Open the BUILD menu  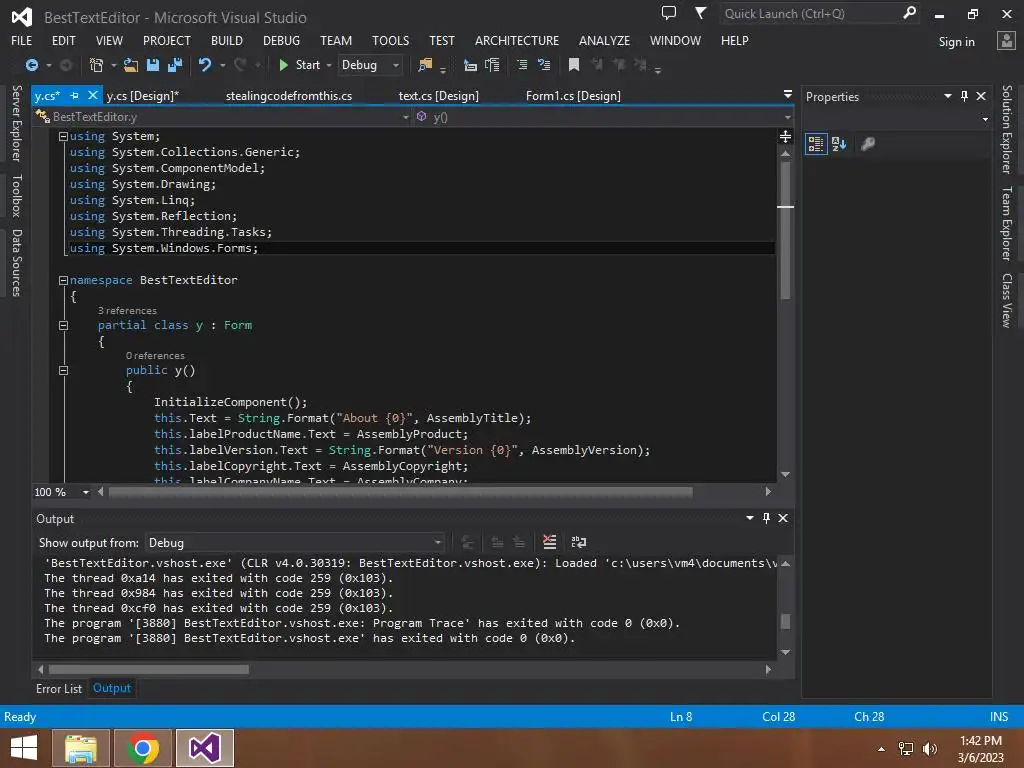tap(227, 40)
